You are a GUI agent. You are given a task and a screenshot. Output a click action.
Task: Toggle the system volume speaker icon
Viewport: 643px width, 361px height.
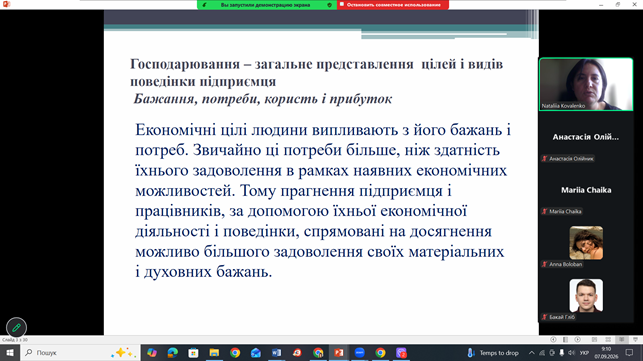point(571,353)
